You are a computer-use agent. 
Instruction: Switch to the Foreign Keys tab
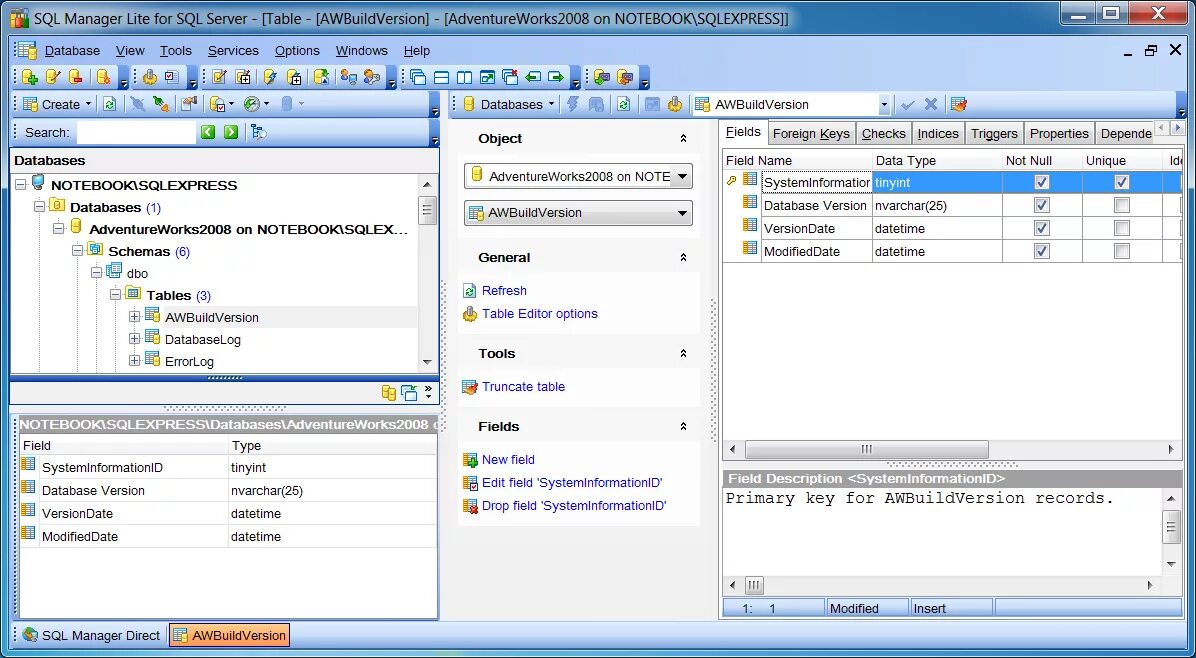[812, 133]
